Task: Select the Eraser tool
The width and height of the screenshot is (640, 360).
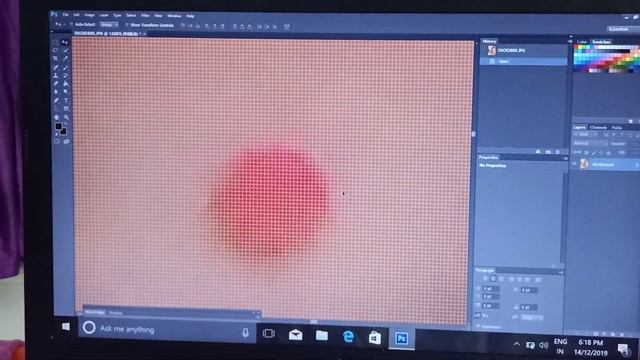Action: pos(56,83)
